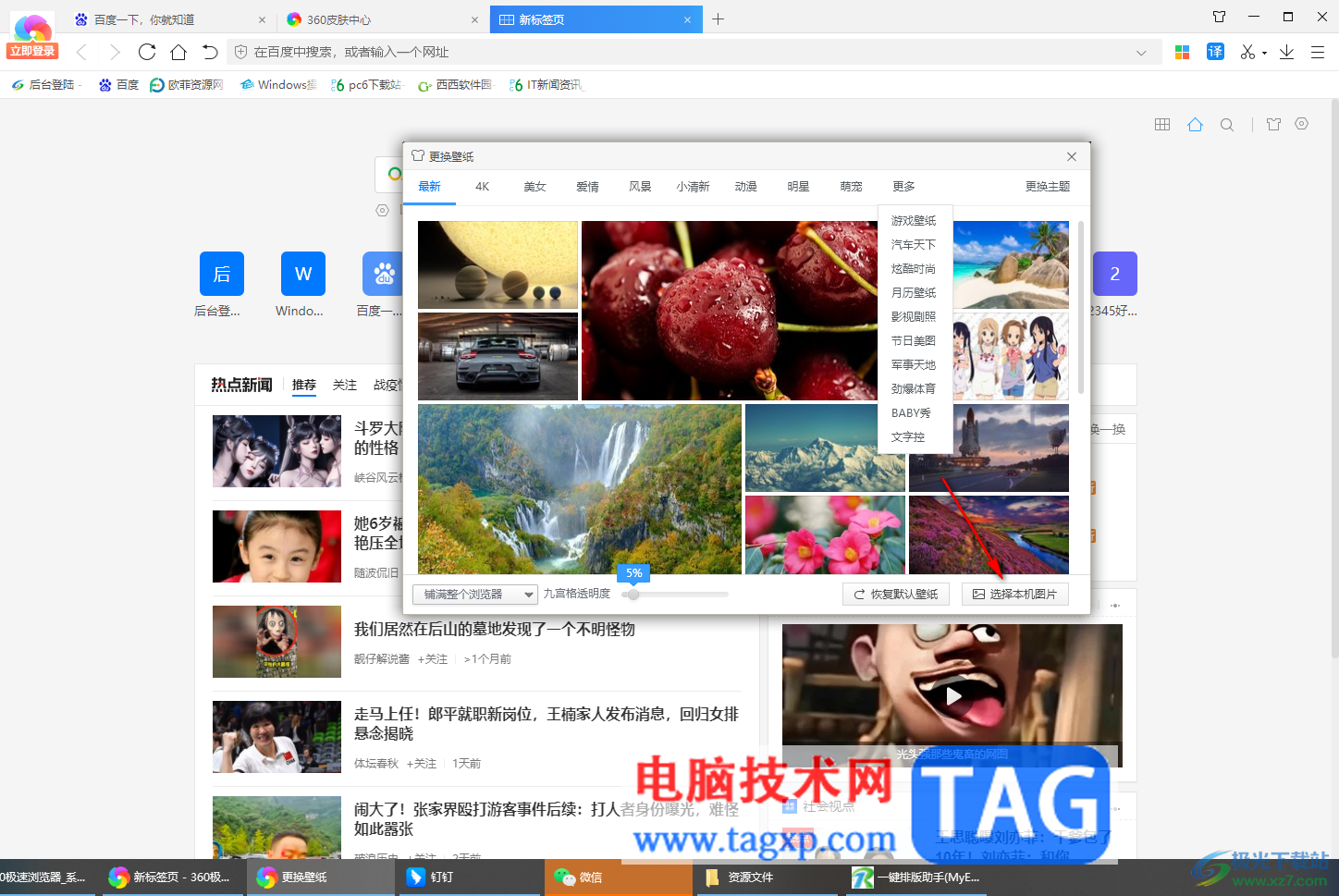Switch to the 最新 wallpaper tab

point(429,187)
